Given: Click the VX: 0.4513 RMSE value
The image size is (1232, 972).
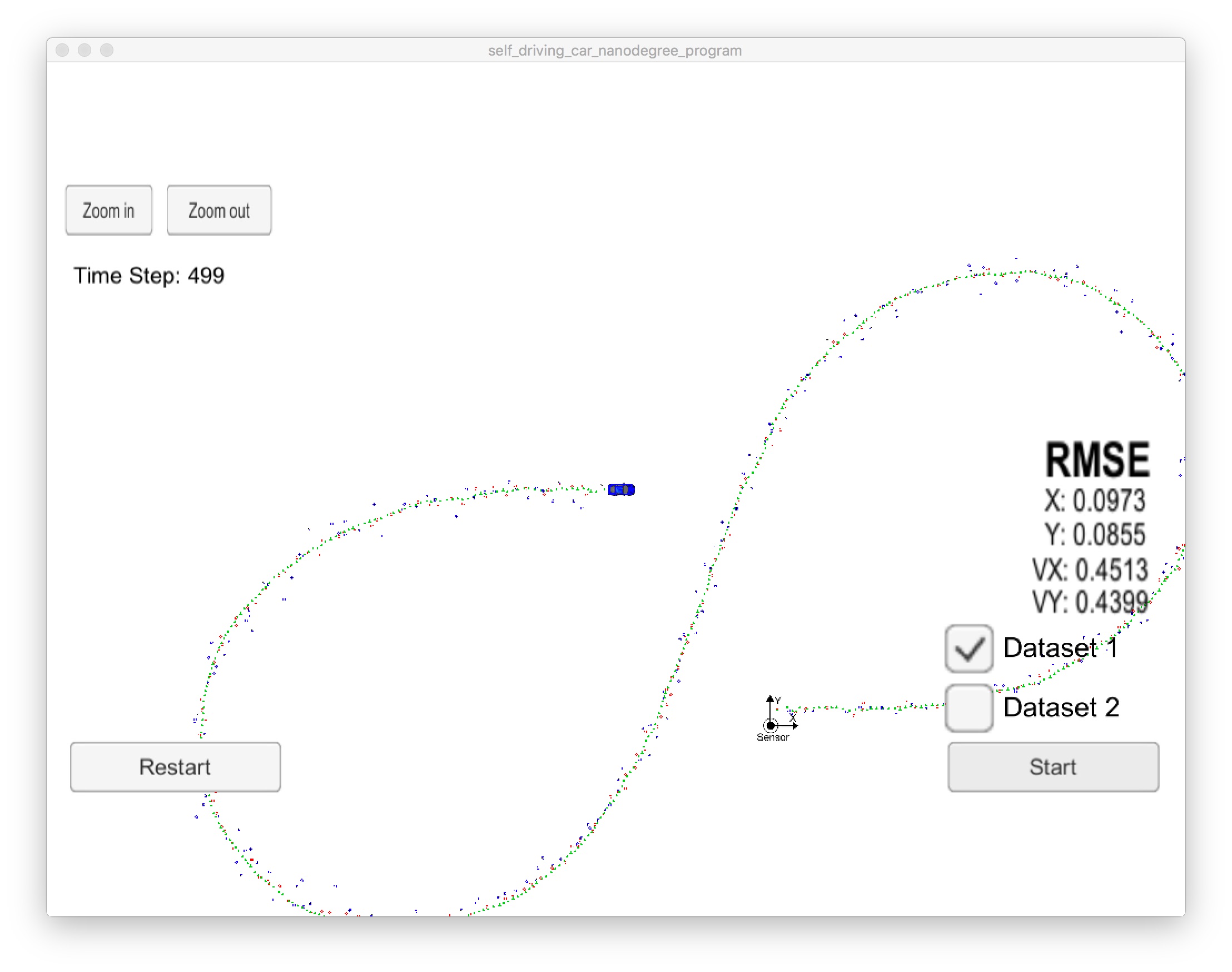Looking at the screenshot, I should tap(1090, 569).
